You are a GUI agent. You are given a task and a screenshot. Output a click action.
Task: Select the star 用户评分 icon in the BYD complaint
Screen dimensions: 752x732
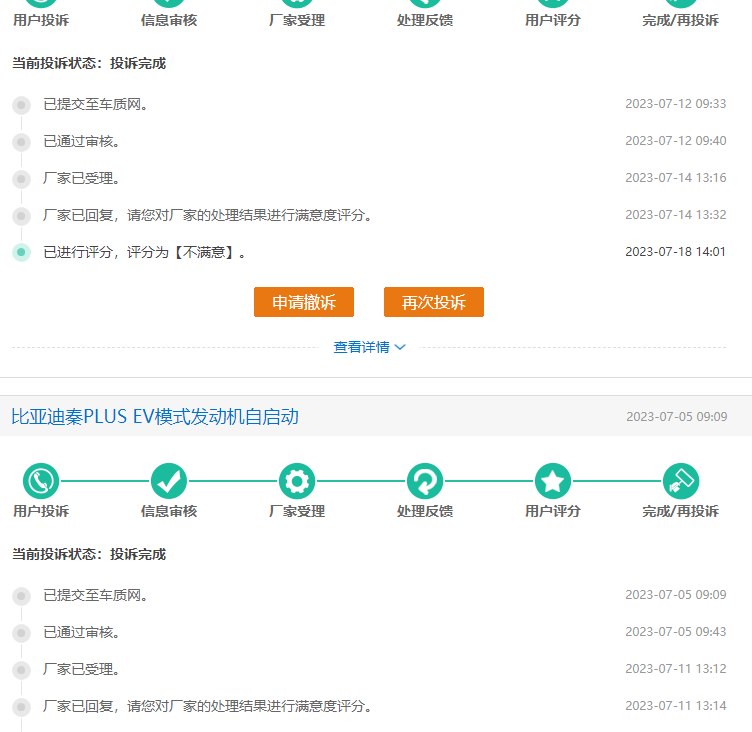[x=553, y=481]
